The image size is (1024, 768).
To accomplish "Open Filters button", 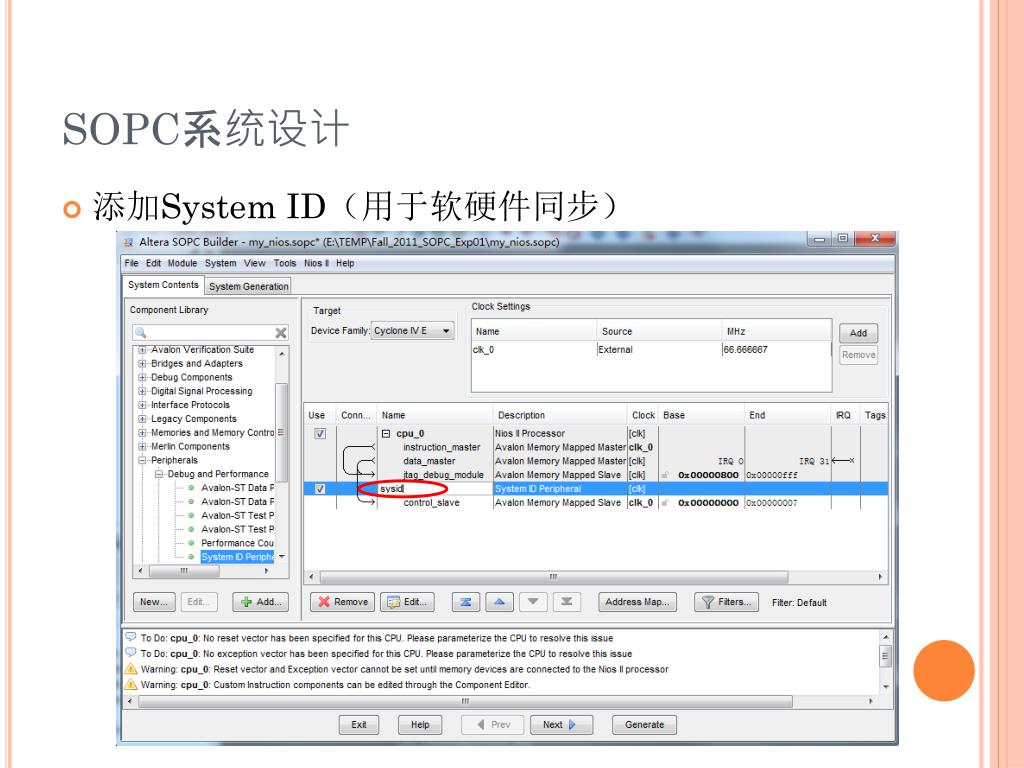I will point(726,602).
